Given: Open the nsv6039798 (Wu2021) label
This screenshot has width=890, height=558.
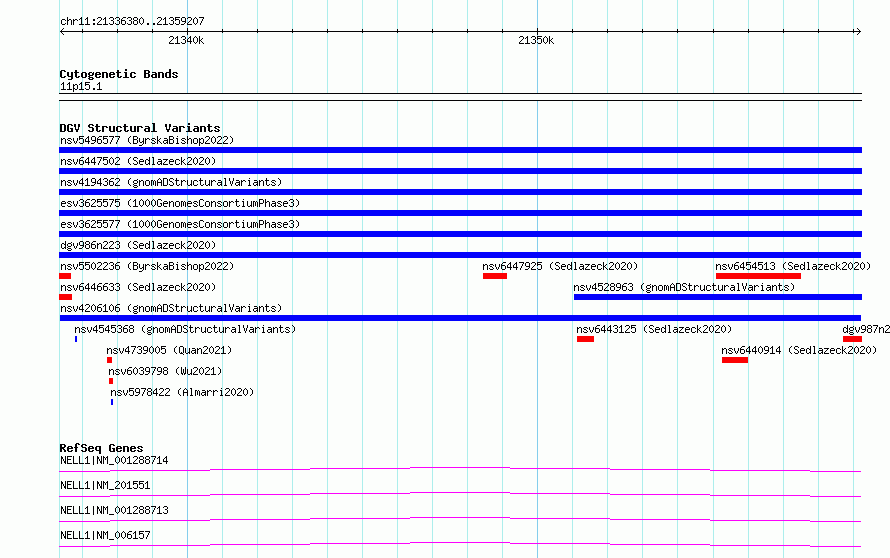Looking at the screenshot, I should [165, 371].
